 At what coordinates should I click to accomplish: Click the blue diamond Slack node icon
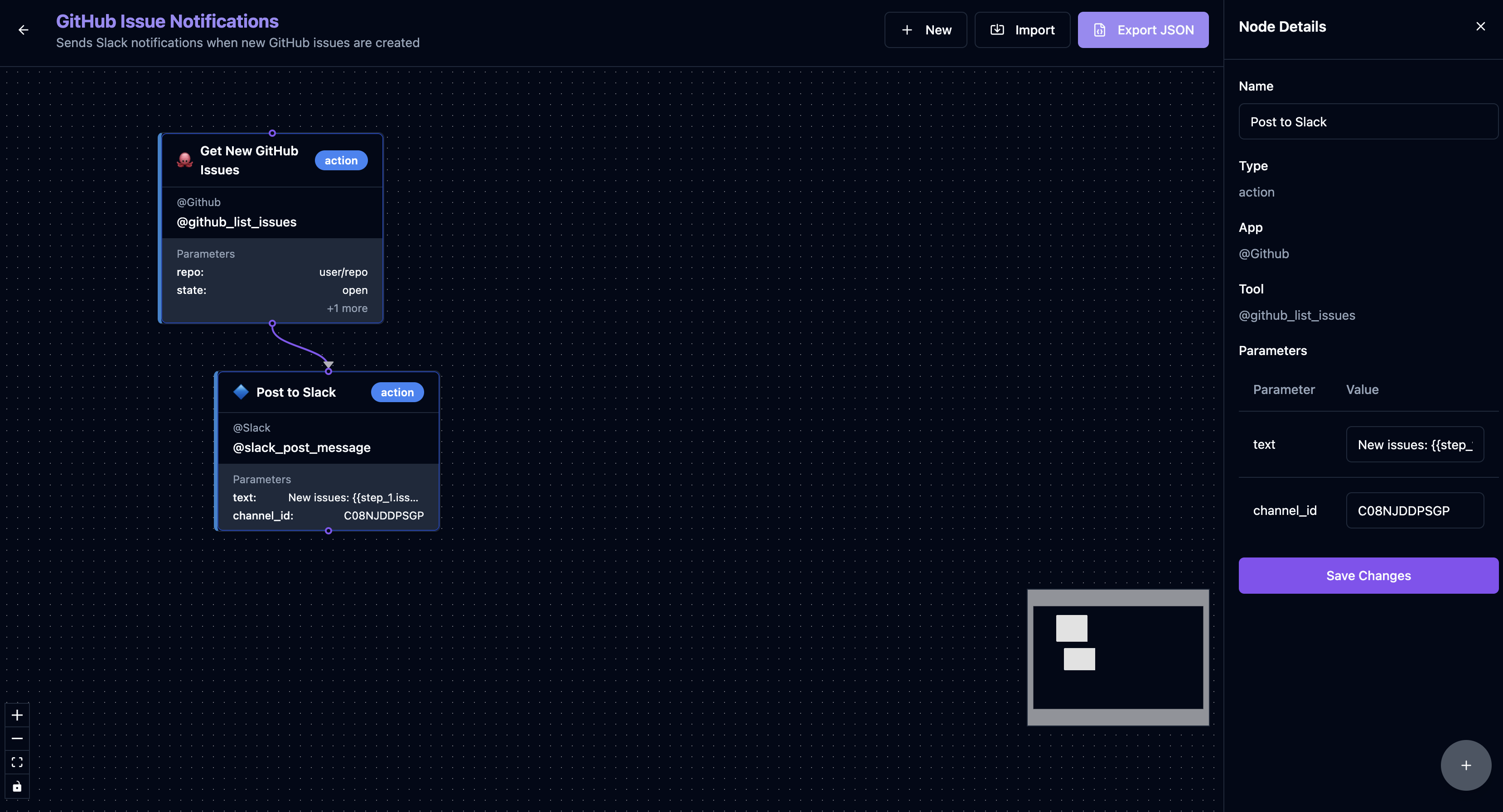[241, 392]
